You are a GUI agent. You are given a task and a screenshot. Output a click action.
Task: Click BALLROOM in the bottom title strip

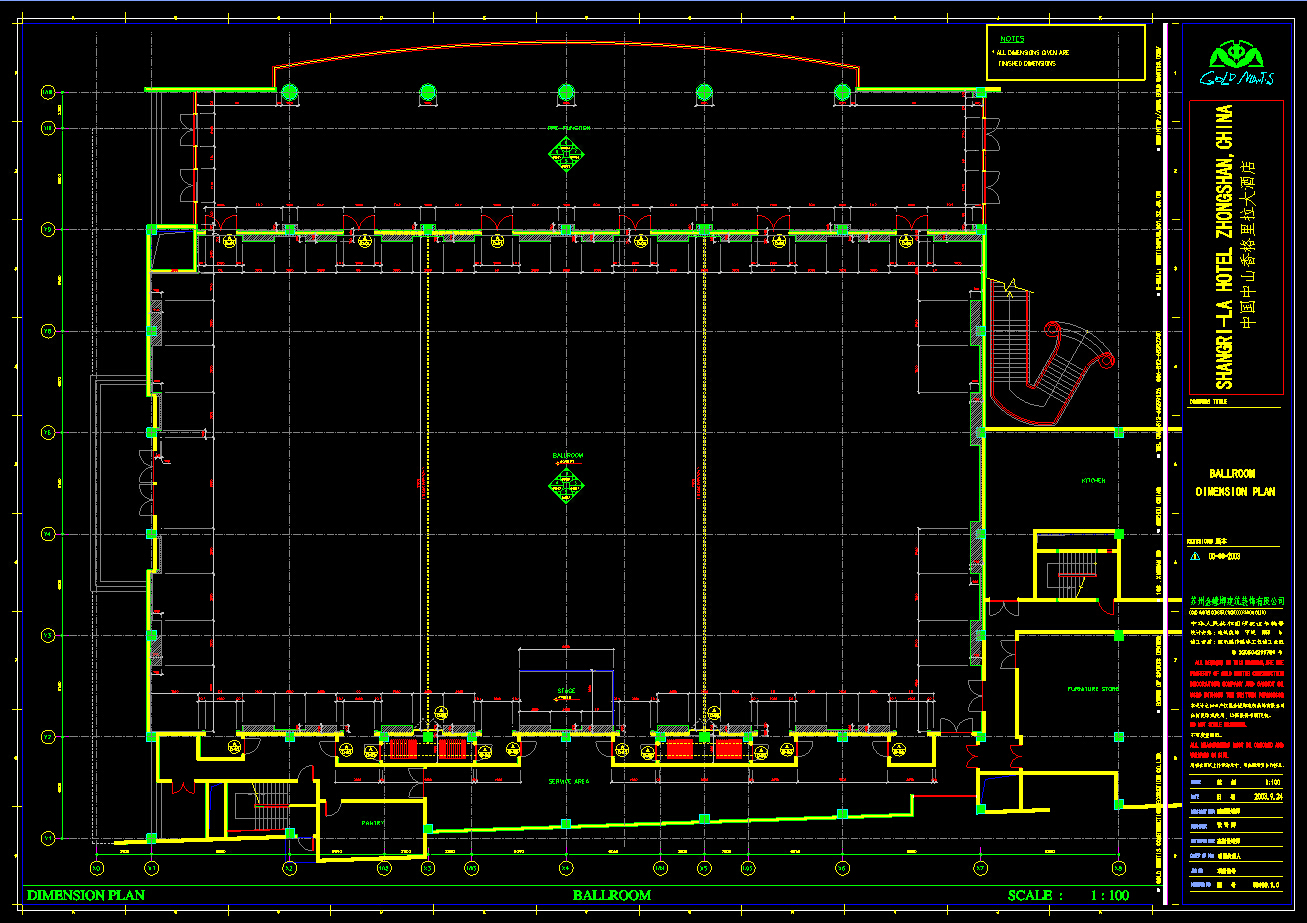click(612, 896)
